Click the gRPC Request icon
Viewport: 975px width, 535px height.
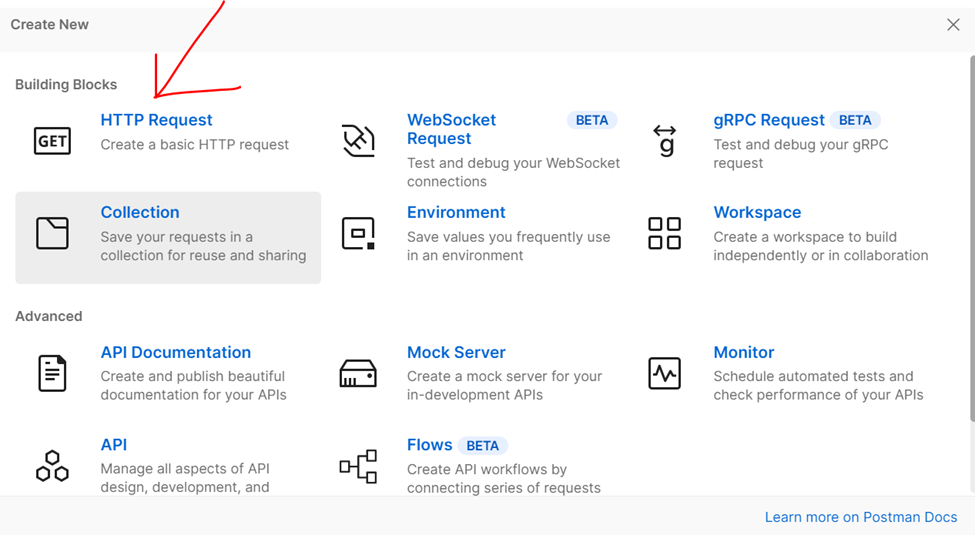pos(665,141)
